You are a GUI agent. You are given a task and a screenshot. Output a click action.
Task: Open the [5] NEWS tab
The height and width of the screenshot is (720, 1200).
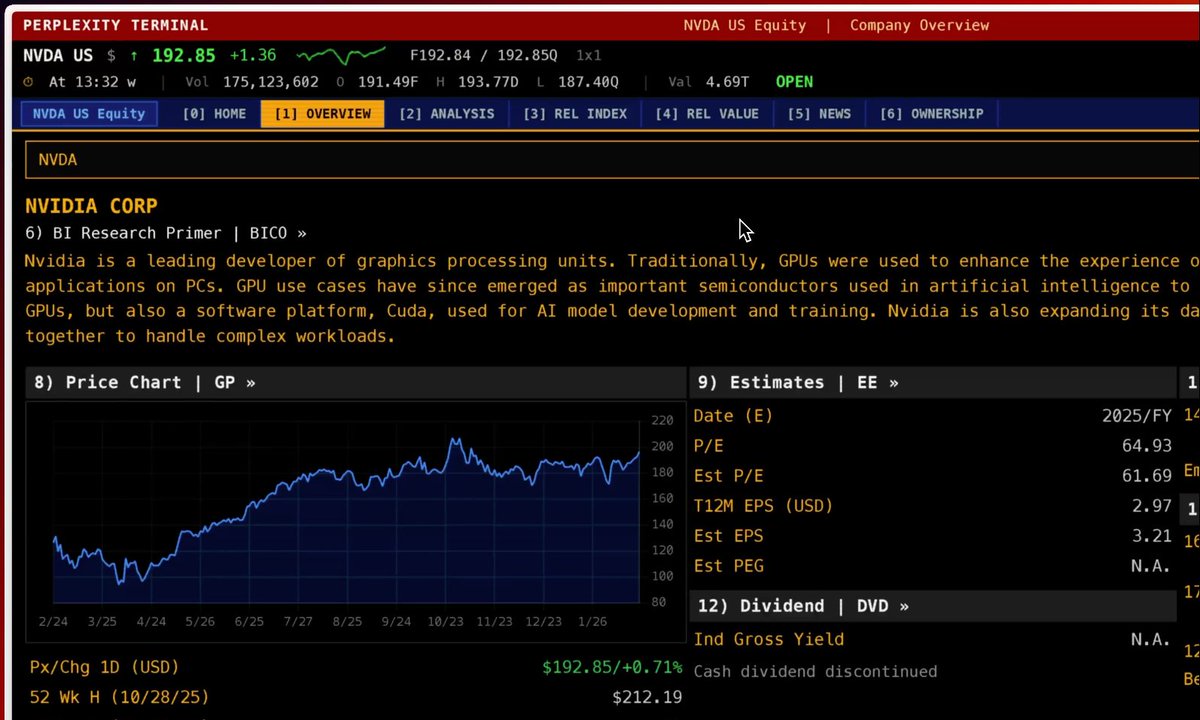pyautogui.click(x=819, y=114)
